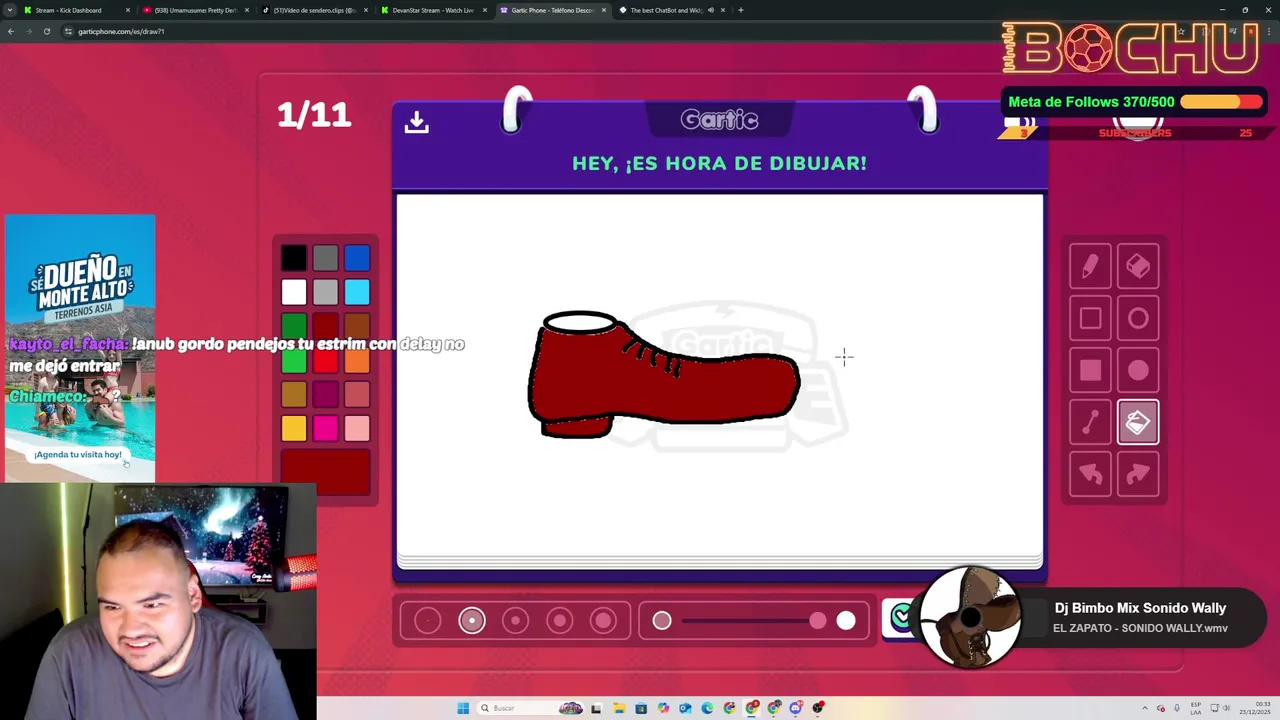Image resolution: width=1280 pixels, height=720 pixels.
Task: Open the large current-color picker box
Action: 325,472
